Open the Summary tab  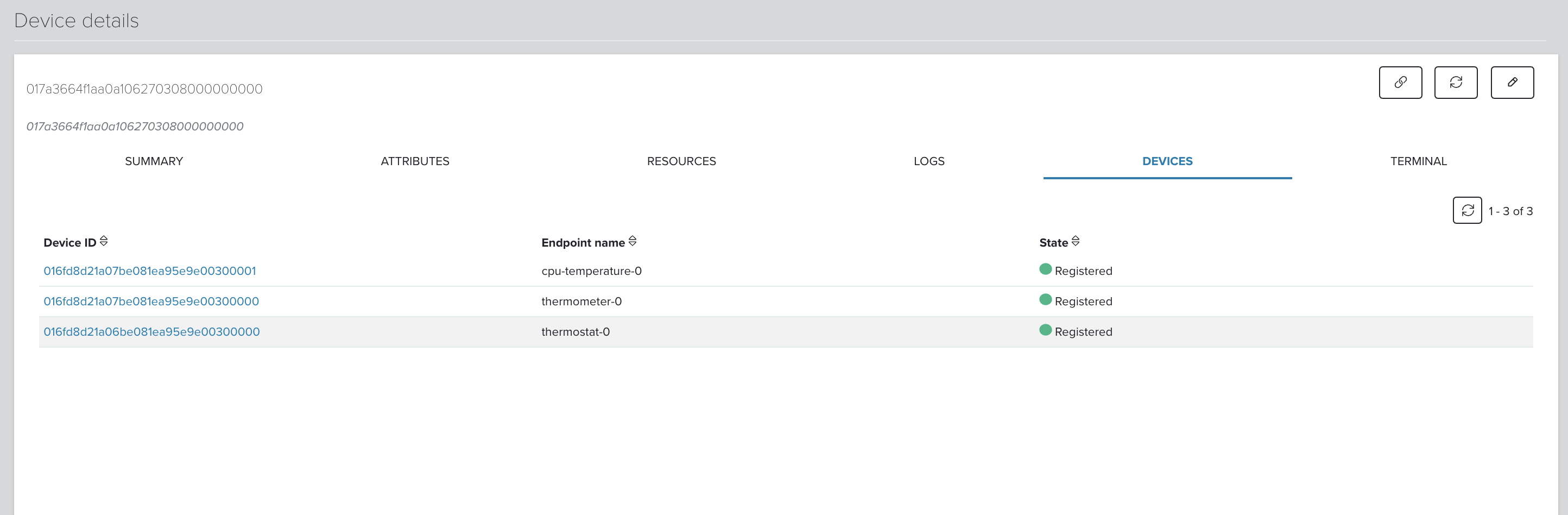pos(154,161)
